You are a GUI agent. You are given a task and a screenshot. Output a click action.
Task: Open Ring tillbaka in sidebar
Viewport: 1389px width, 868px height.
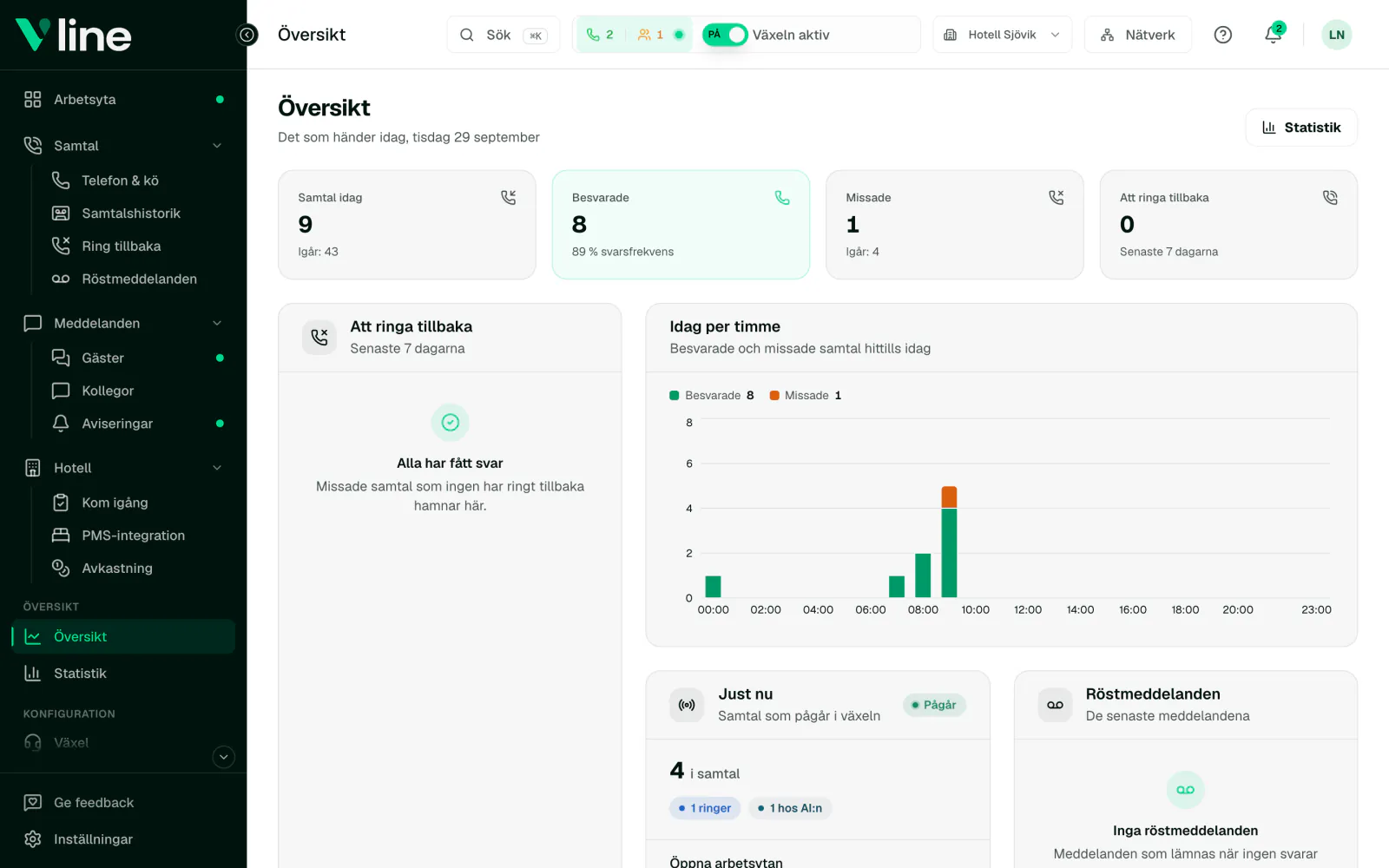click(137, 247)
